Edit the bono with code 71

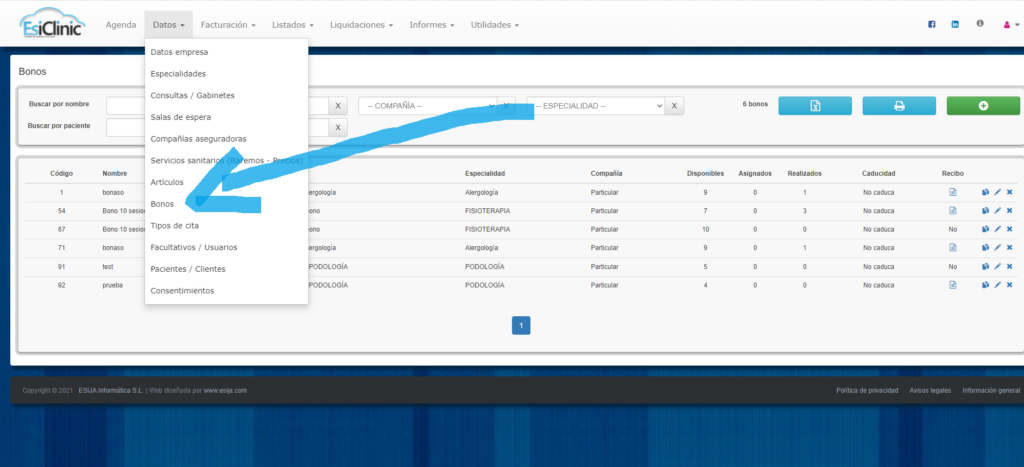pyautogui.click(x=997, y=248)
